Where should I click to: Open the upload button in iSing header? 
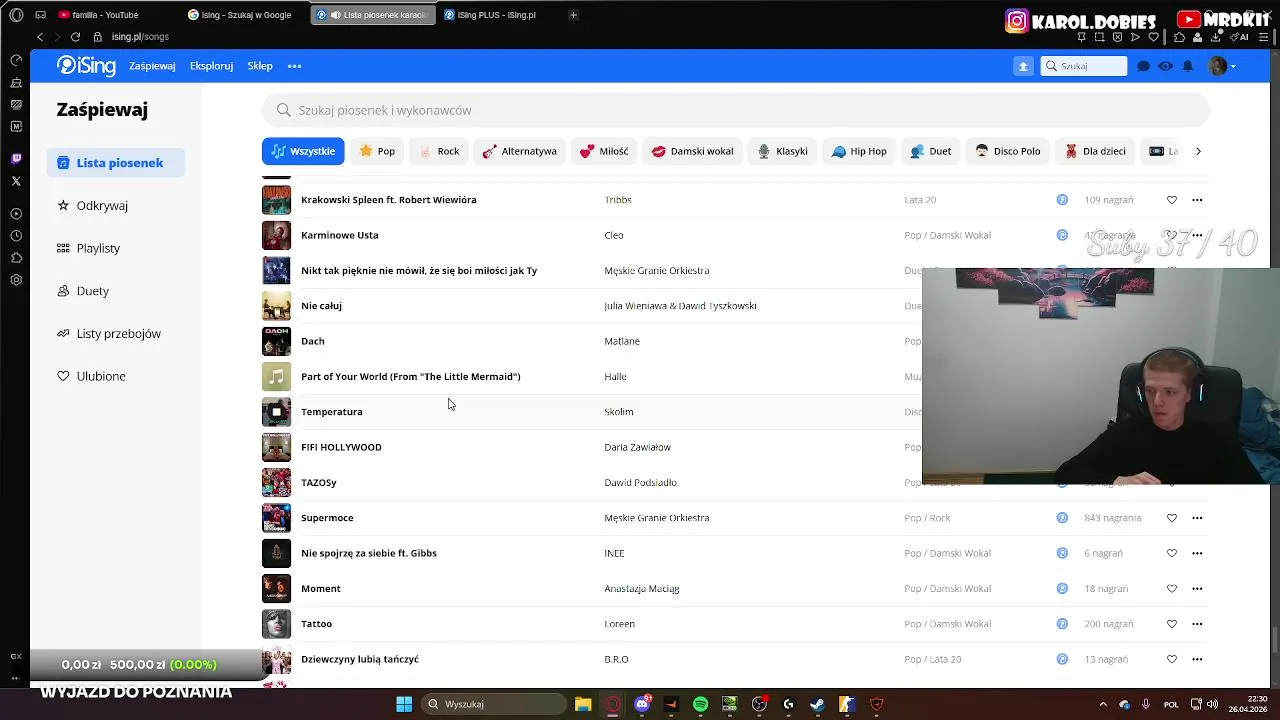click(1023, 66)
